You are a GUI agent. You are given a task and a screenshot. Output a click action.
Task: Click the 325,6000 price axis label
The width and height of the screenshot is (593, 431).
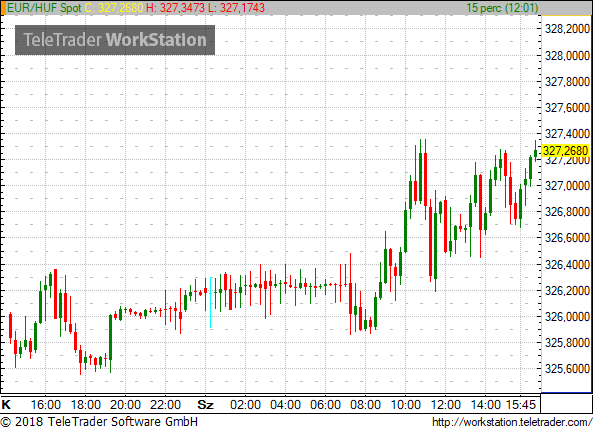(x=567, y=369)
